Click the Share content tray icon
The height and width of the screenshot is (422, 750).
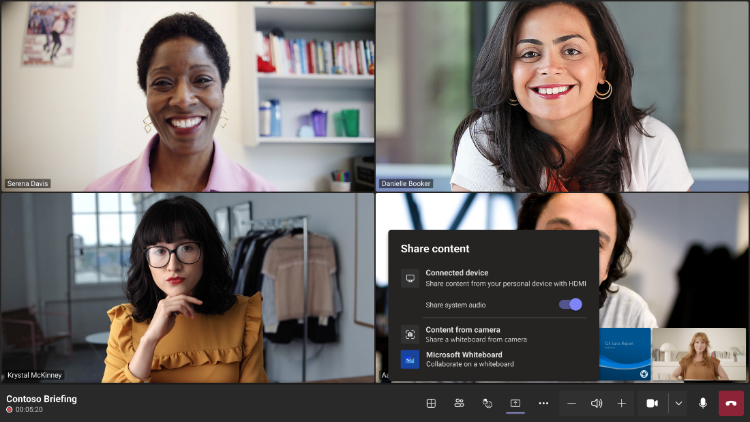point(515,403)
